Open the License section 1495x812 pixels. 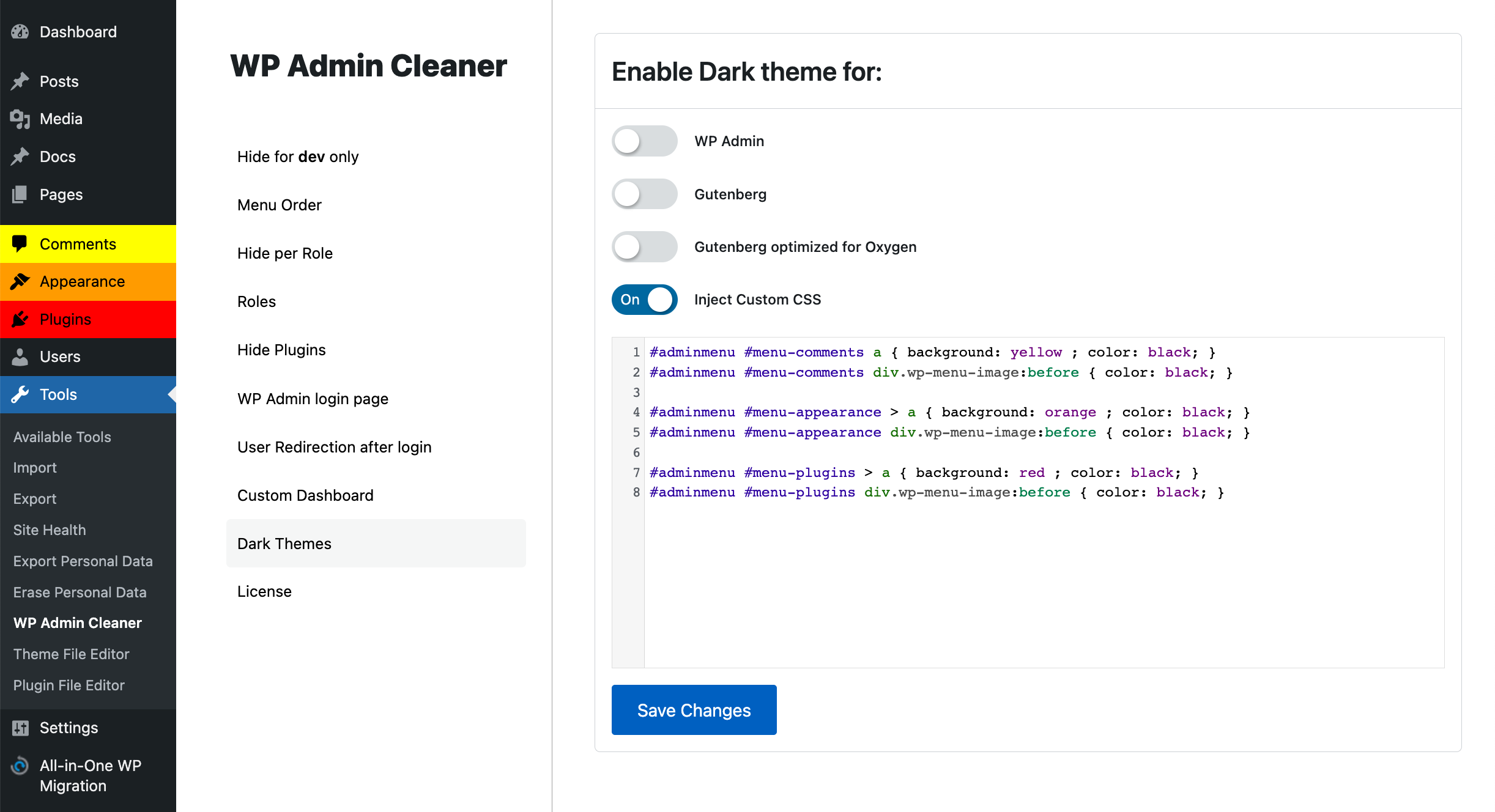(376, 591)
